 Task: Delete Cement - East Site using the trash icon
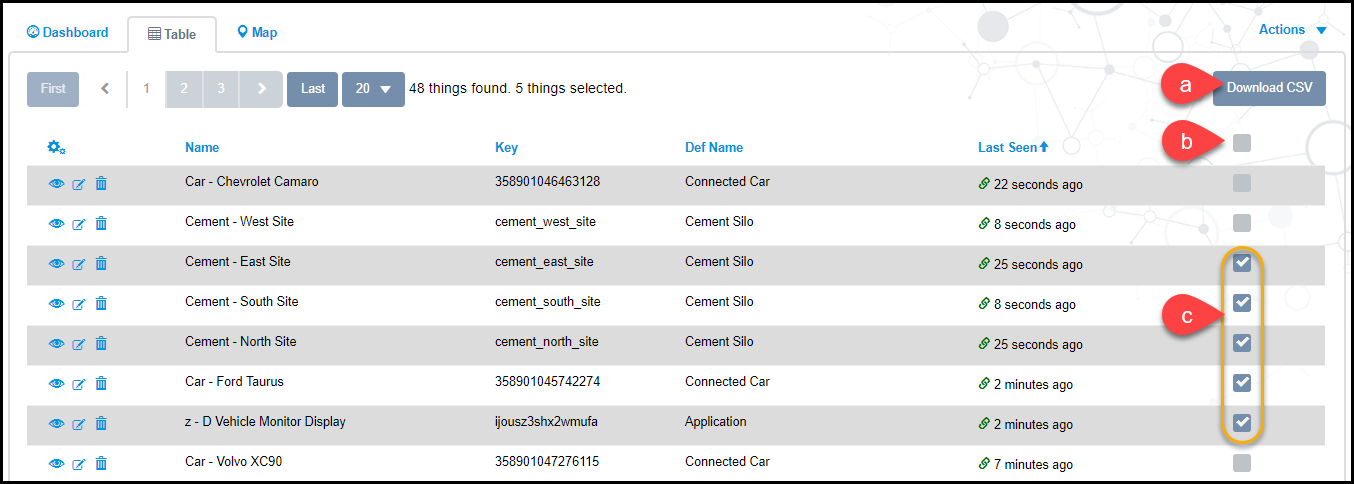point(101,263)
